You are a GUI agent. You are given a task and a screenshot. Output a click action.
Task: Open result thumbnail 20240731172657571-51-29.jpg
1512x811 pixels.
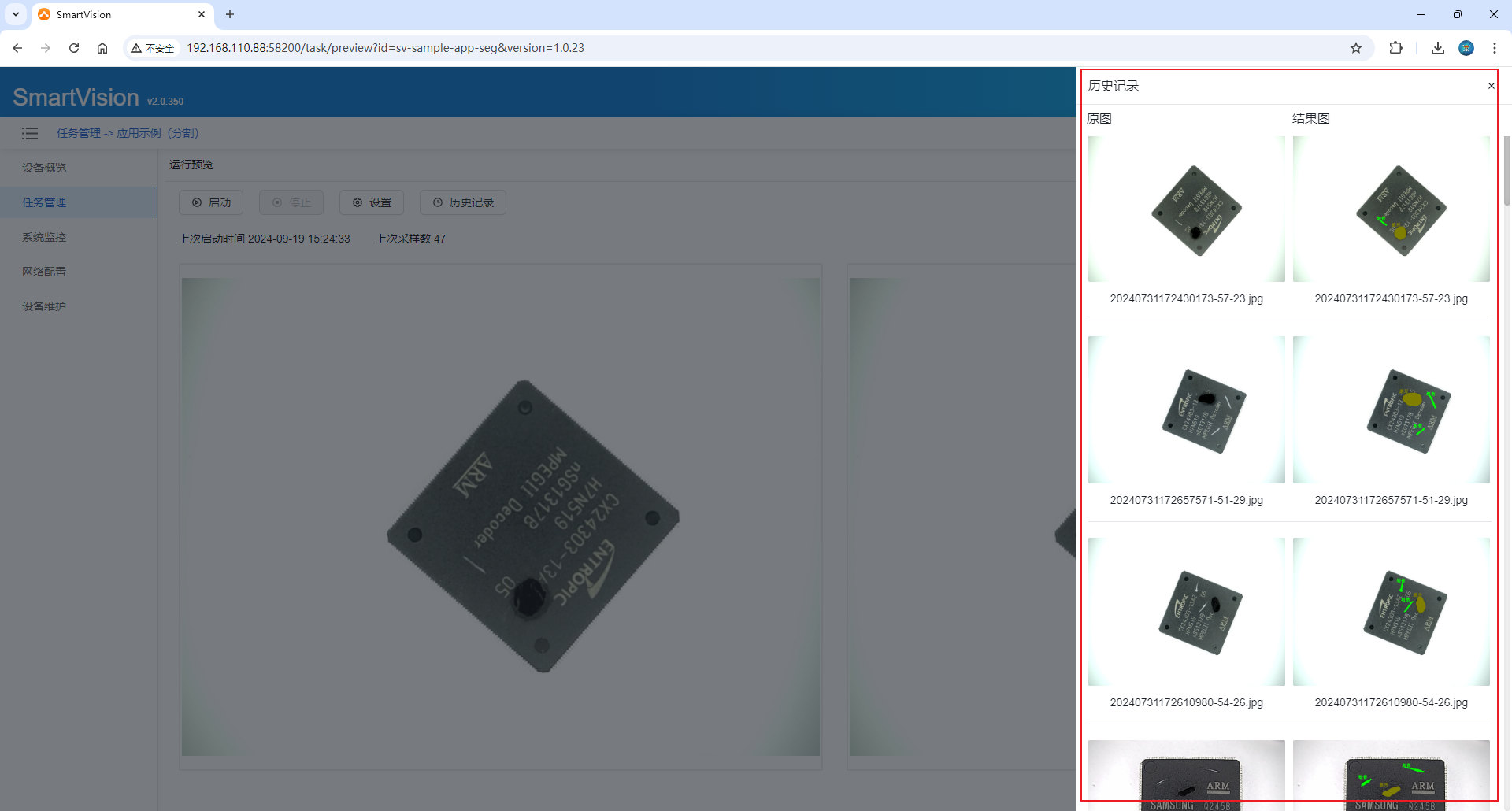1391,409
